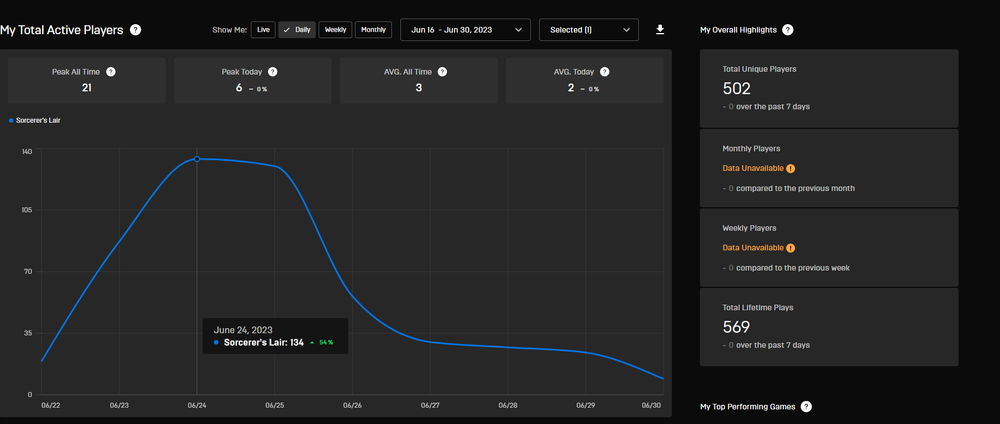The height and width of the screenshot is (424, 1000).
Task: Download the active players chart data
Action: pyautogui.click(x=660, y=30)
